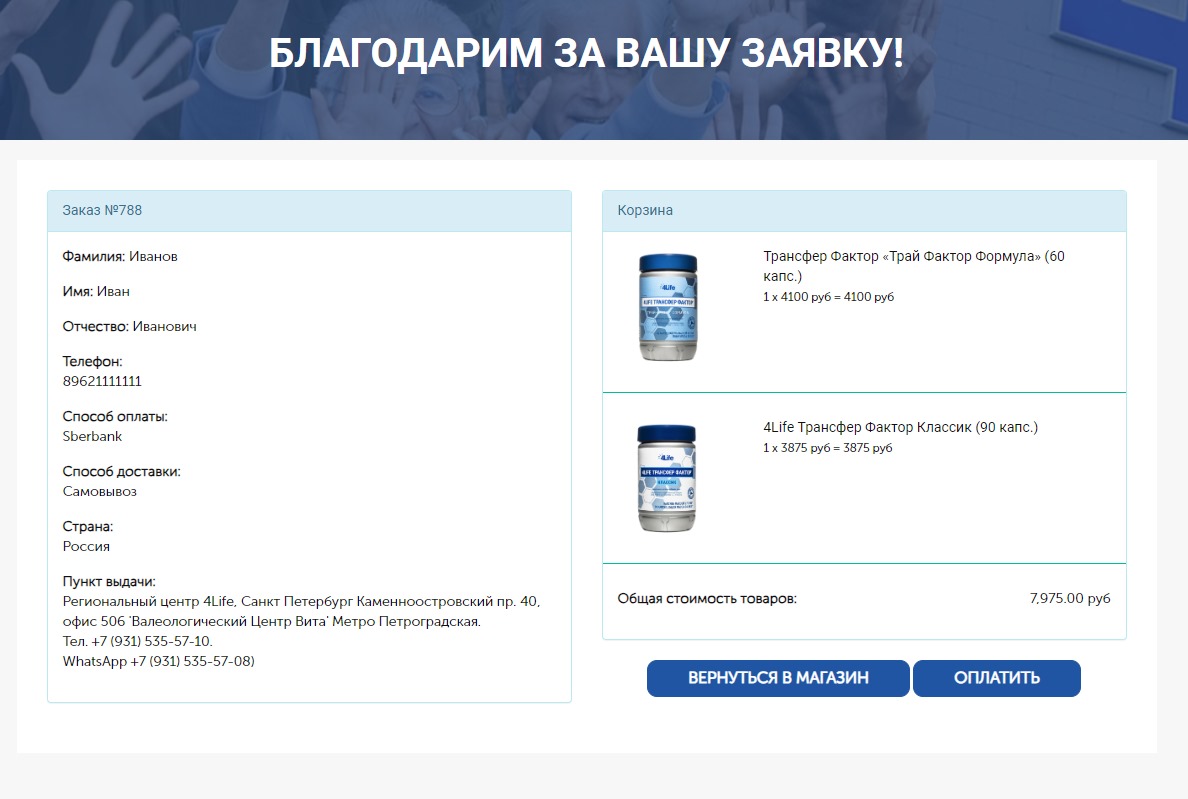Click the Заказ №788 panel header
The image size is (1188, 799).
(309, 211)
